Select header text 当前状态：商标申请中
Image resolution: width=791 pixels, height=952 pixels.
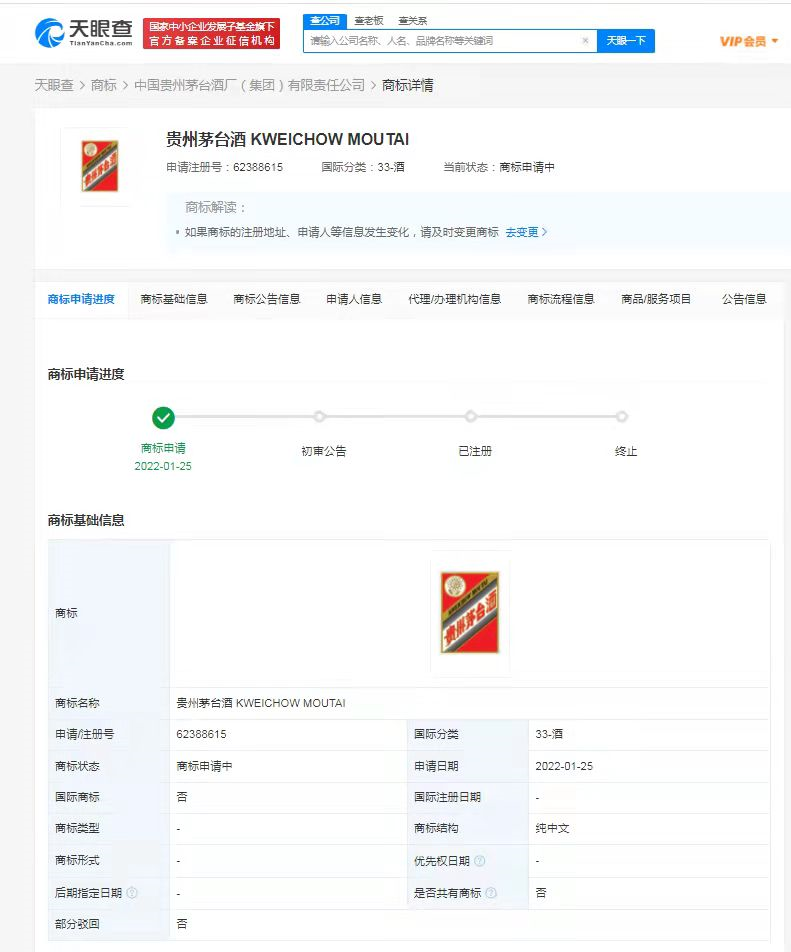coord(499,168)
